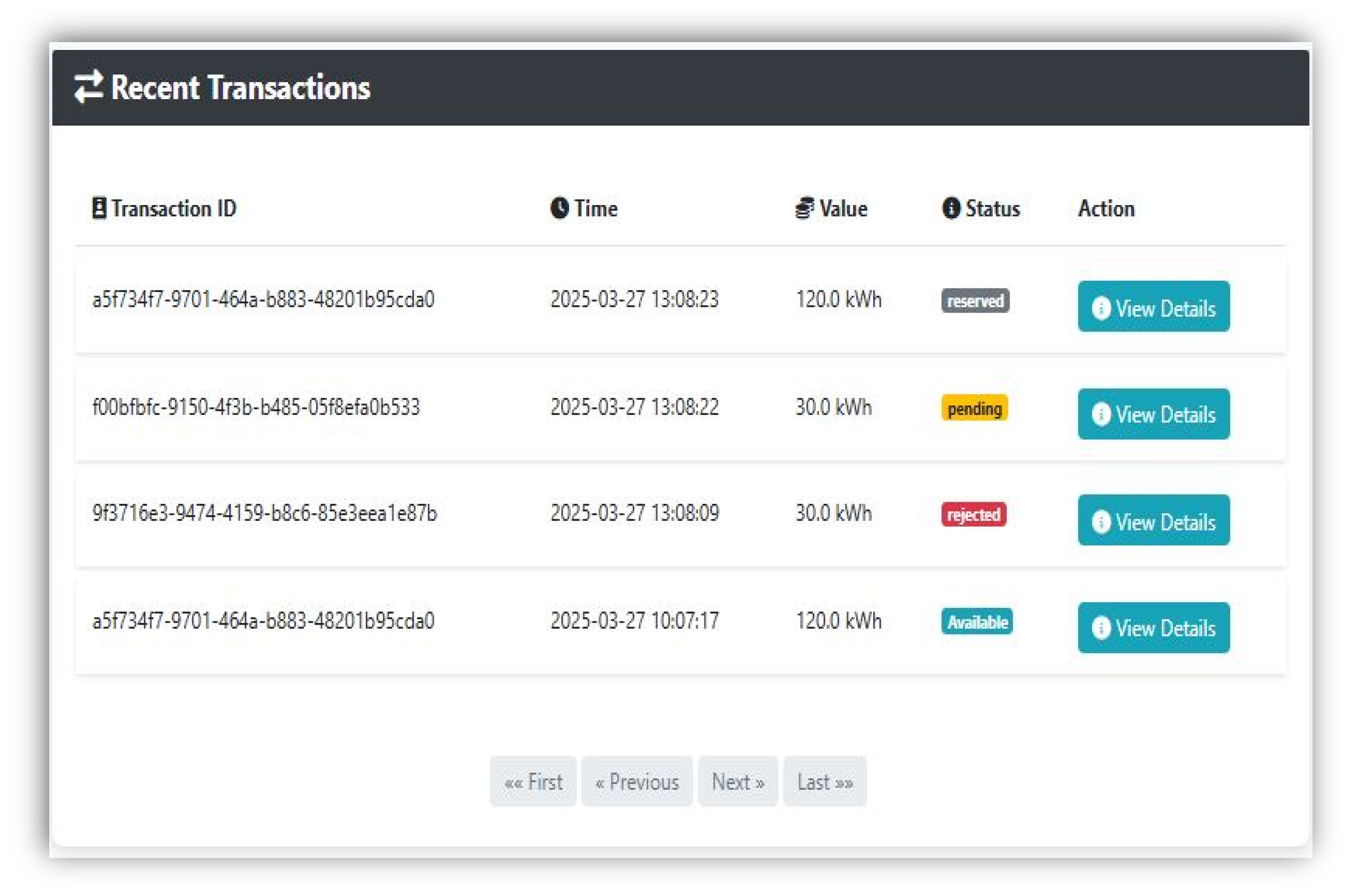Screen dimensions: 1355x896
Task: Go to the First page
Action: click(533, 782)
